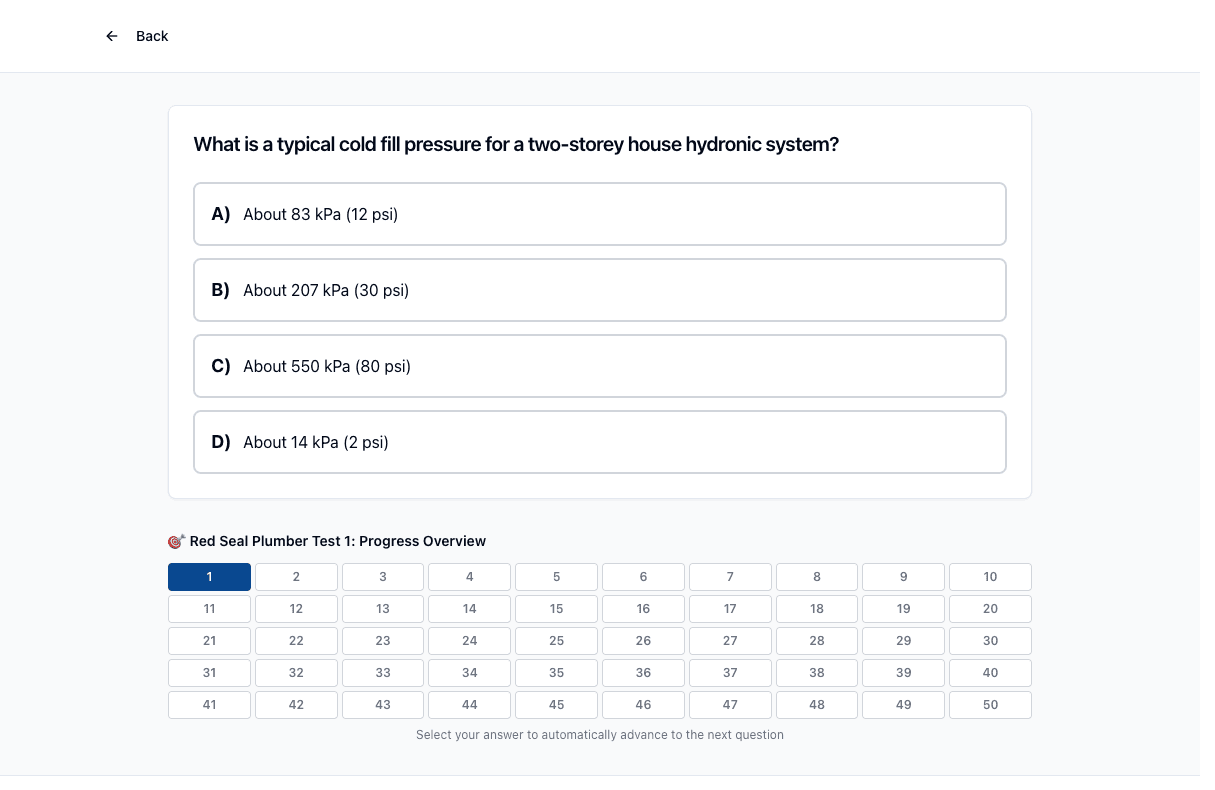Open question 50, the last question
This screenshot has height=790, width=1215.
coord(990,705)
